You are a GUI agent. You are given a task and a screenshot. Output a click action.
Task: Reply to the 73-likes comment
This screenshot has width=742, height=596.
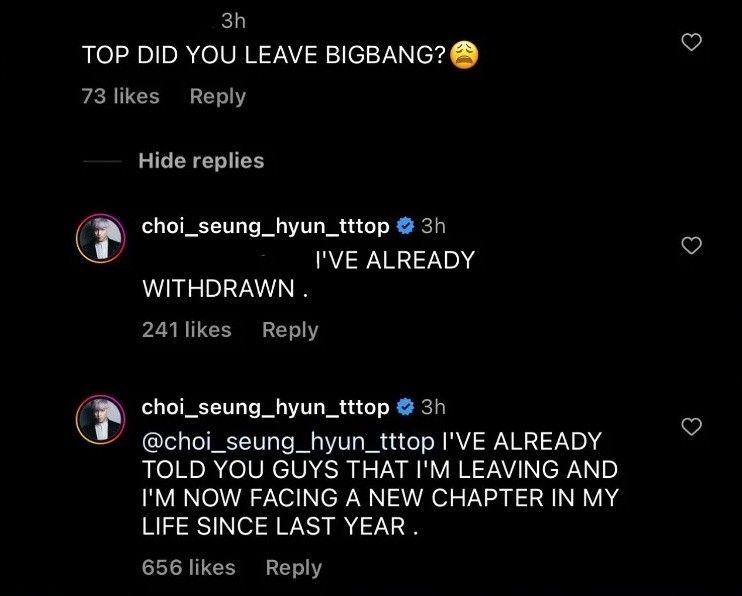pyautogui.click(x=217, y=96)
